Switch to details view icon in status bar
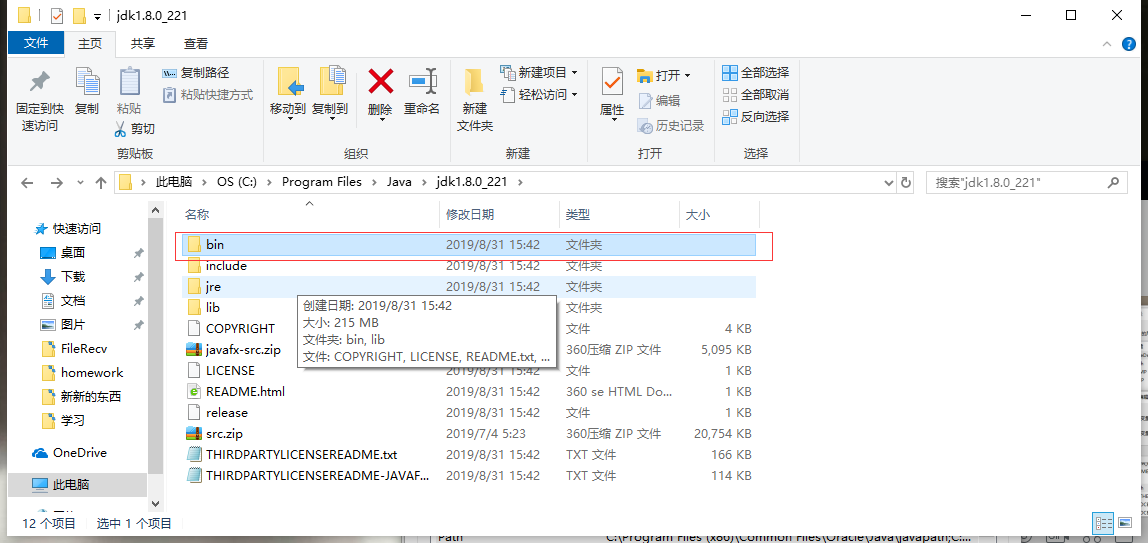Screen dimensions: 1148x543 (1103, 523)
